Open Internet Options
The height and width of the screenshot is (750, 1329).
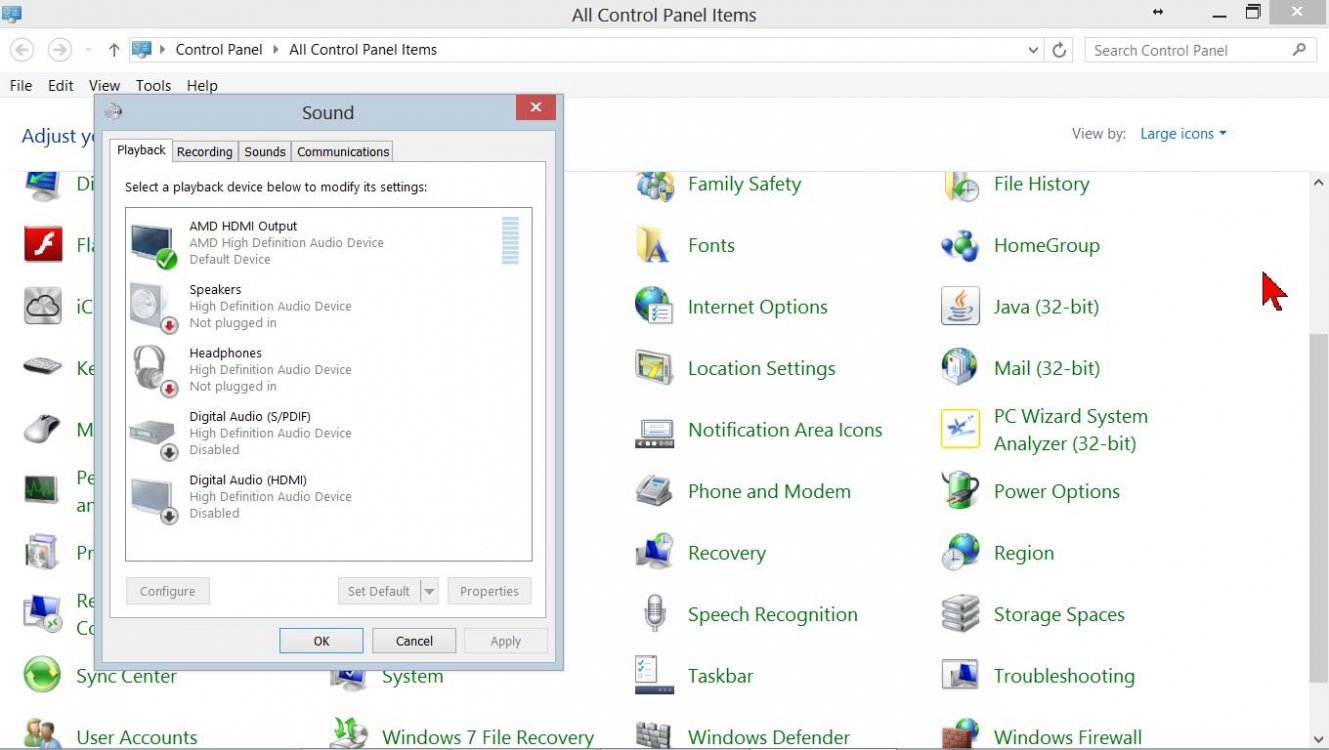(x=757, y=307)
